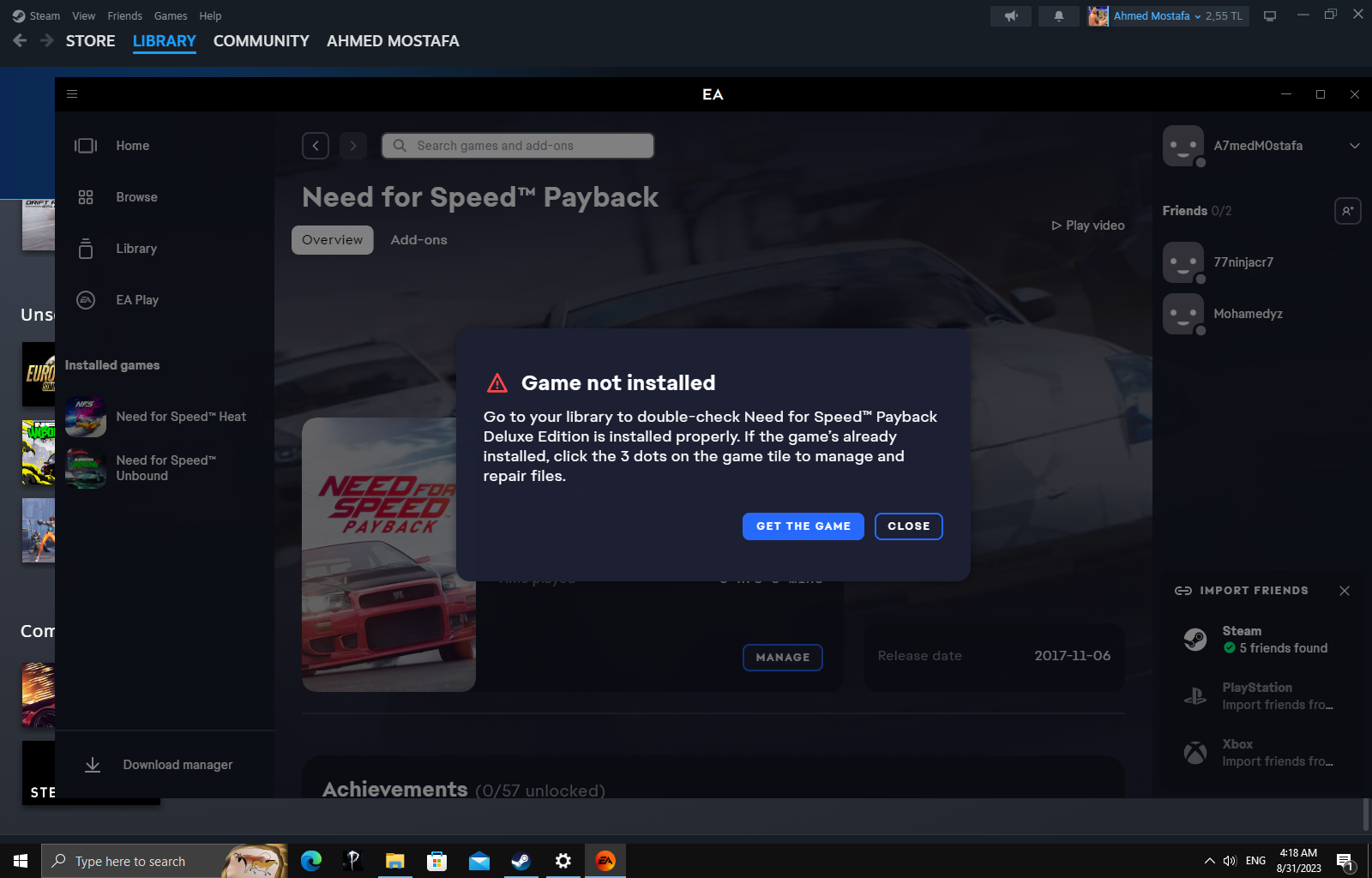Click the GET THE GAME button
Image resolution: width=1372 pixels, height=878 pixels.
[803, 526]
